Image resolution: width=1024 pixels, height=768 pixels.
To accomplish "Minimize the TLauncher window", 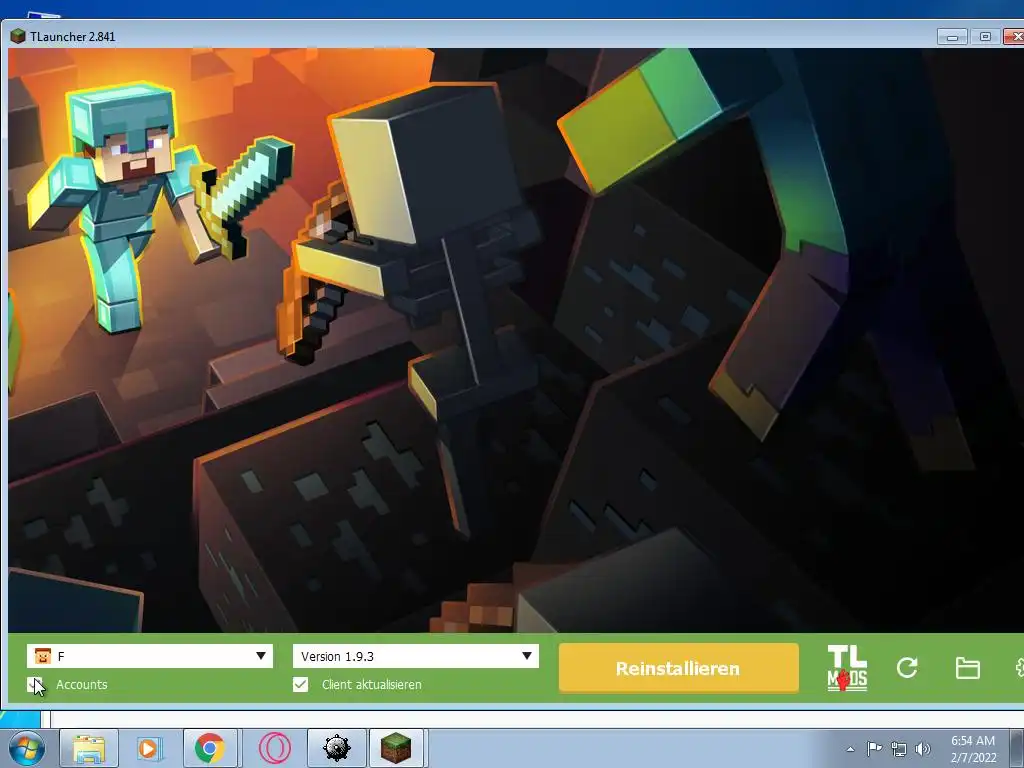I will 952,37.
